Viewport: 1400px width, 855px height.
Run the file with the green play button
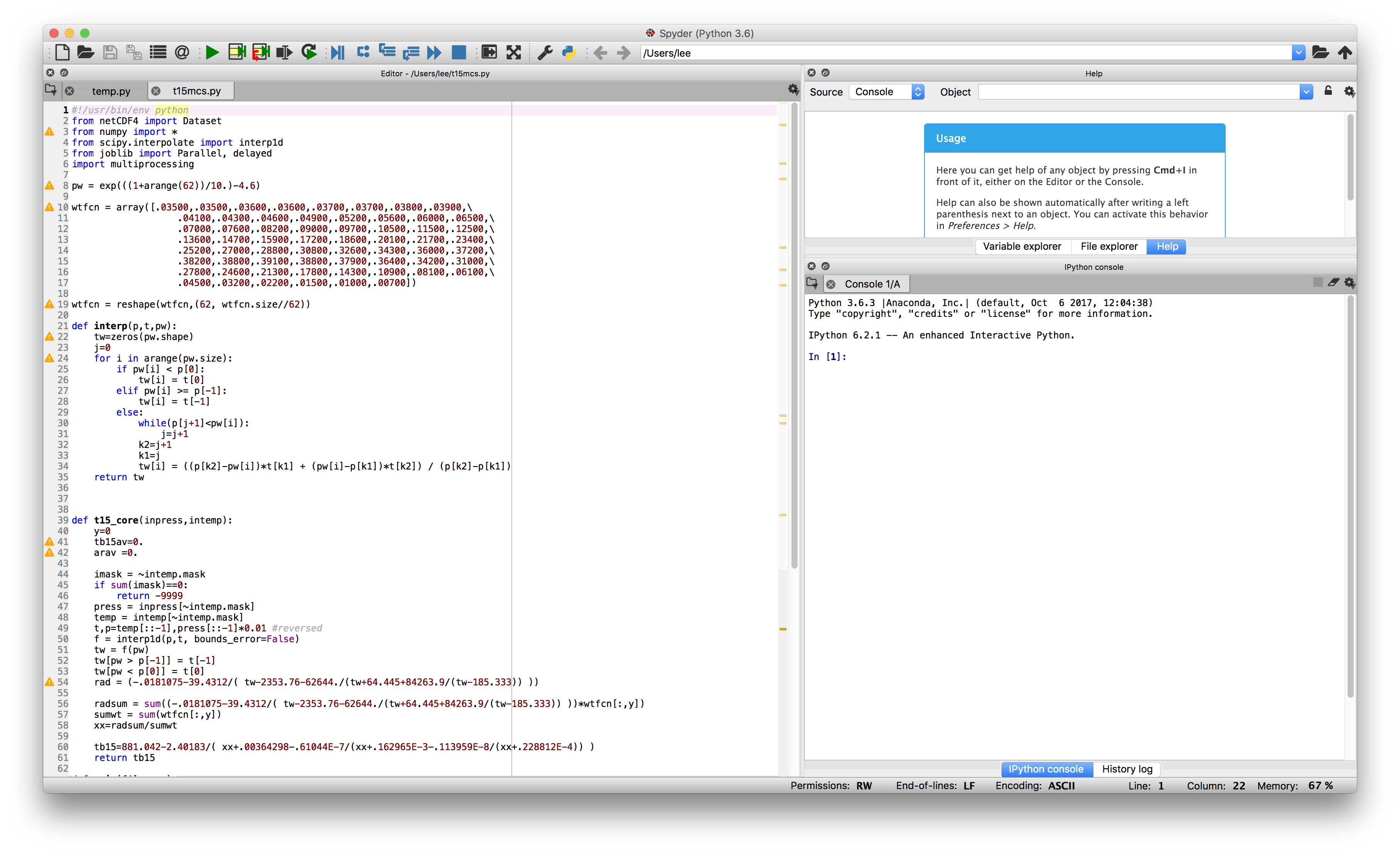pos(213,53)
